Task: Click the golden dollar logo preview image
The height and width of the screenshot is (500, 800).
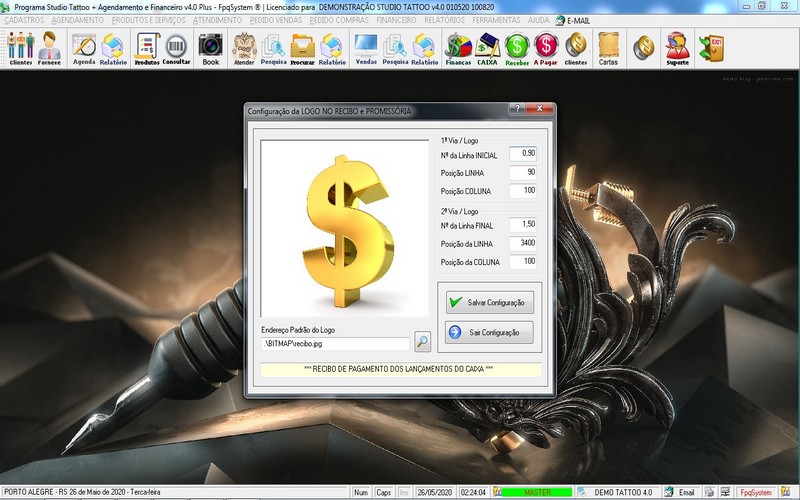Action: [344, 229]
